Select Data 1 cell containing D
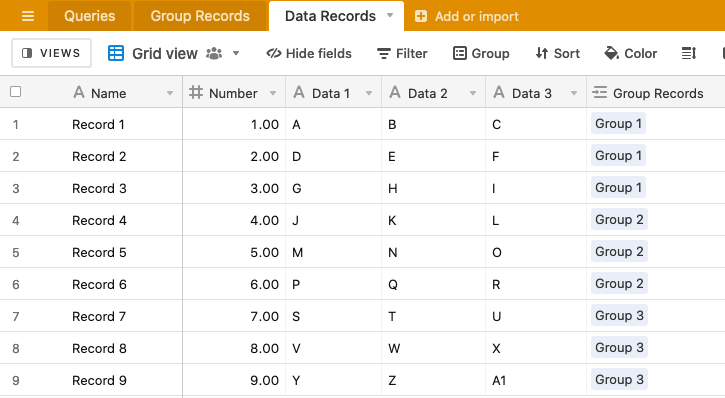The width and height of the screenshot is (725, 398). [334, 156]
